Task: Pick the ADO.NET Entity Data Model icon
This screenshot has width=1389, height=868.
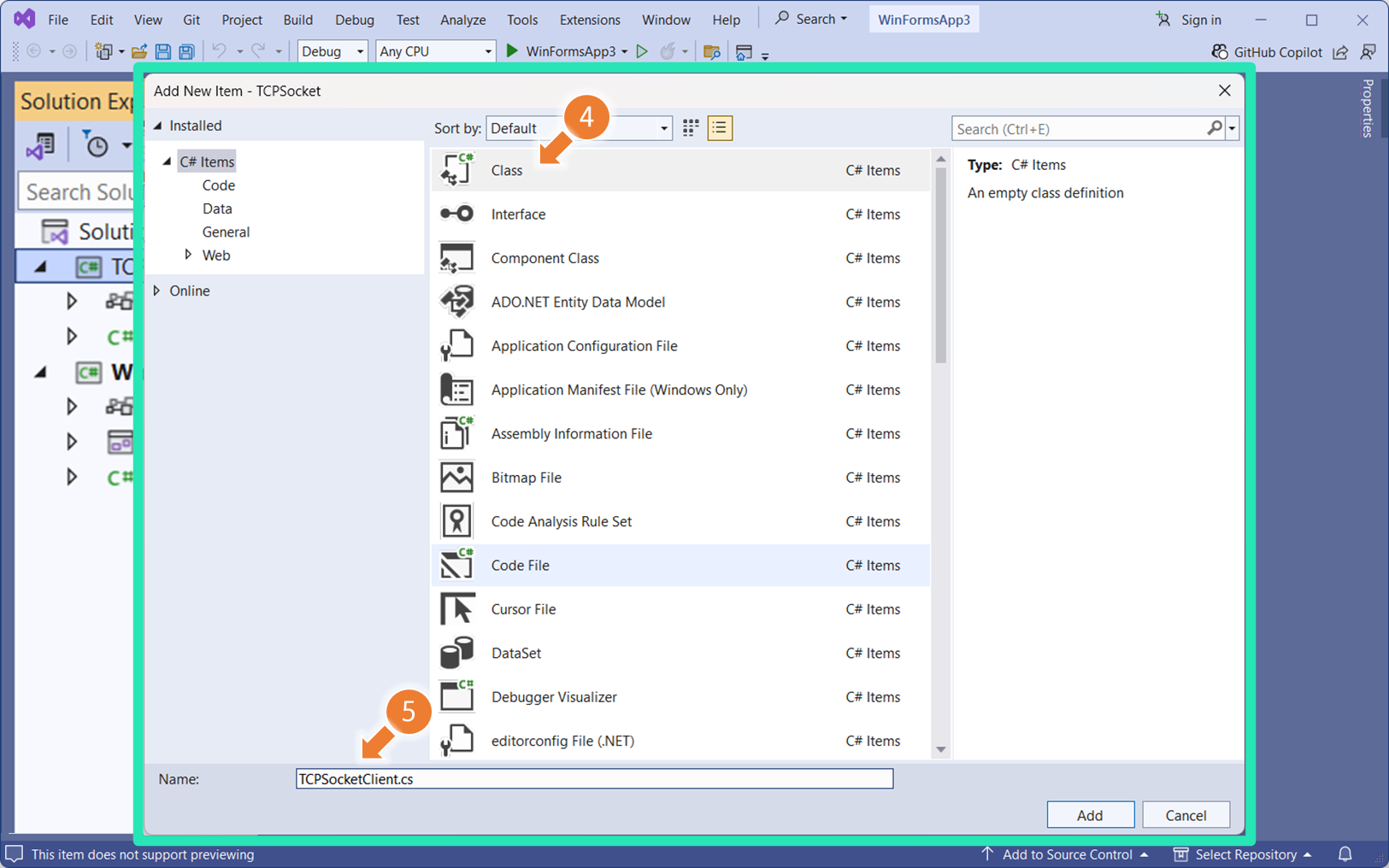Action: pos(456,302)
